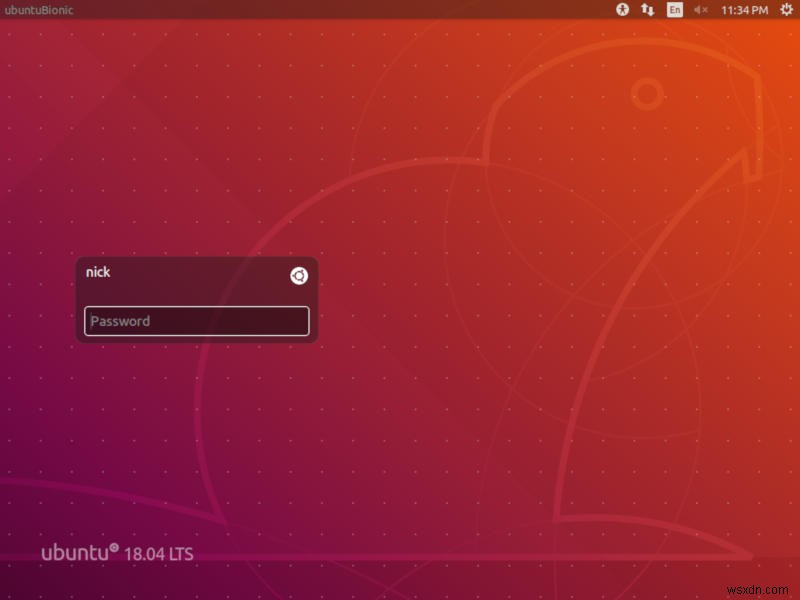Viewport: 800px width, 600px height.
Task: Click inside the Password input field
Action: (196, 321)
